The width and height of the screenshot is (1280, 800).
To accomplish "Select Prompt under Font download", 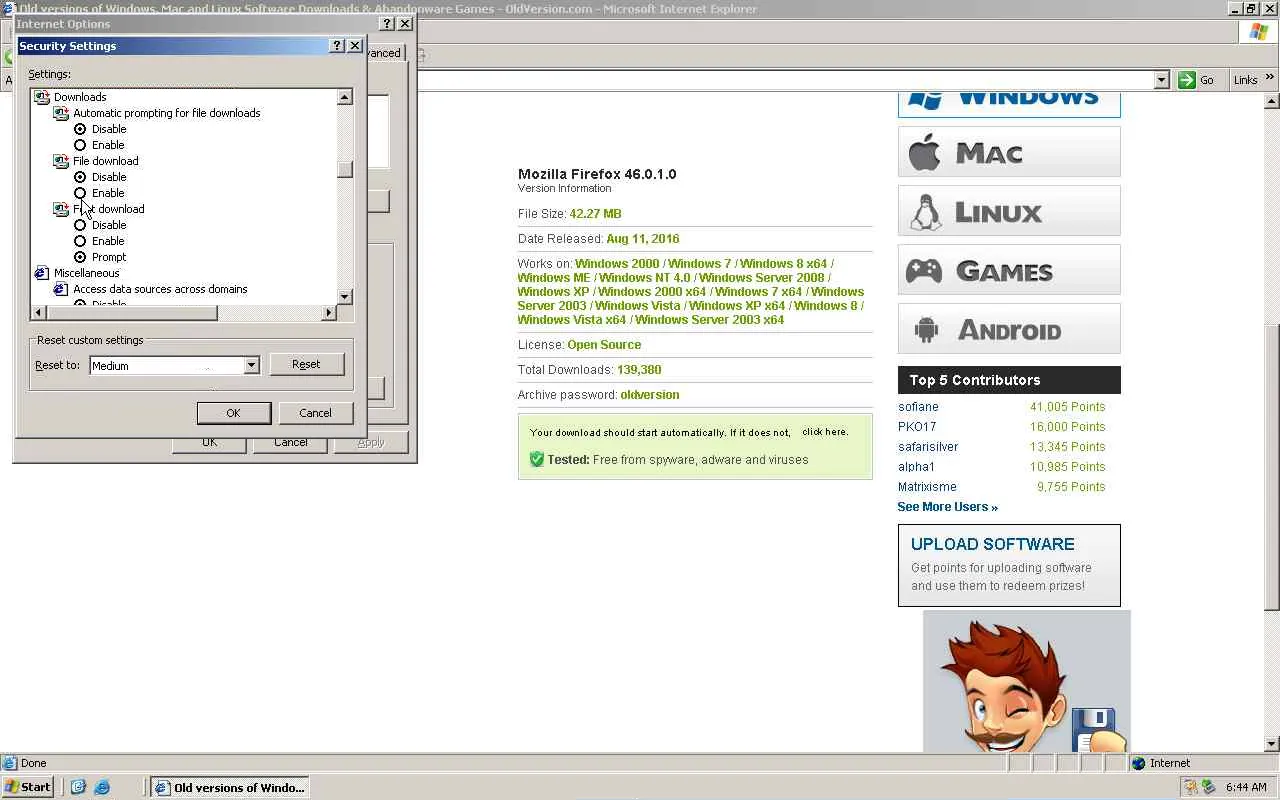I will 80,257.
